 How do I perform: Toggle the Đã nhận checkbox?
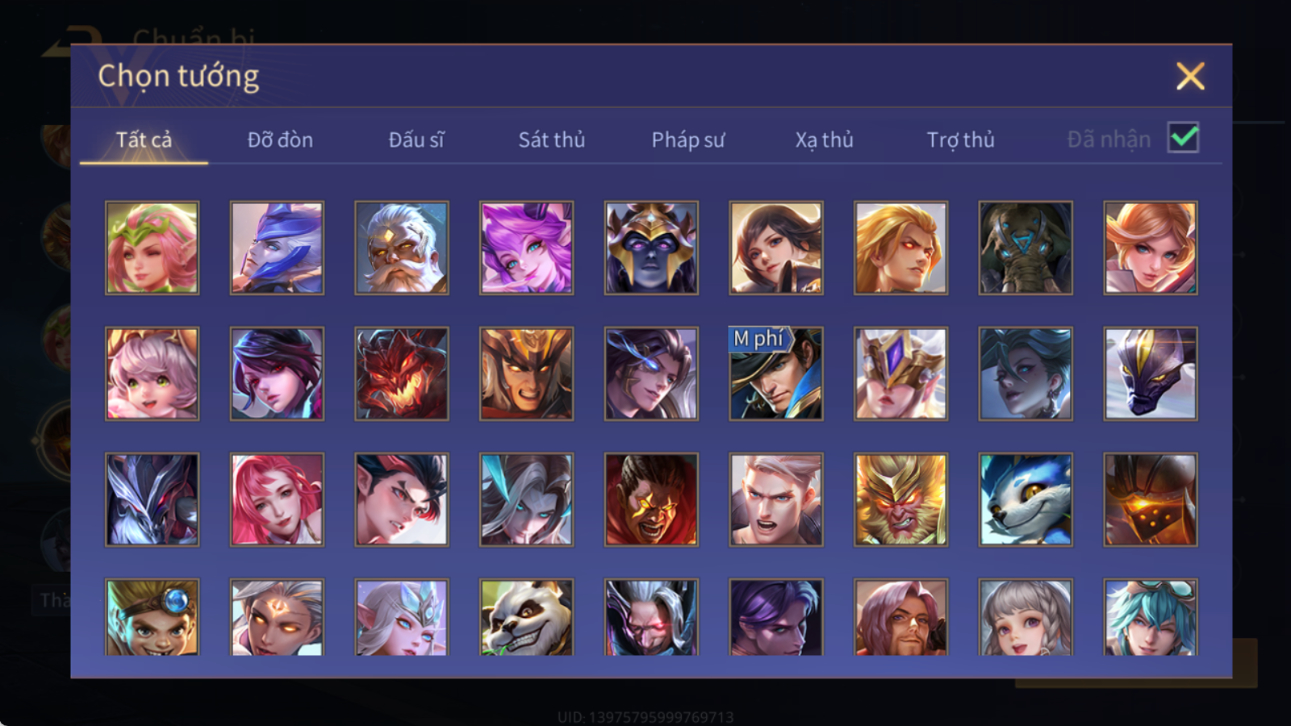1183,138
